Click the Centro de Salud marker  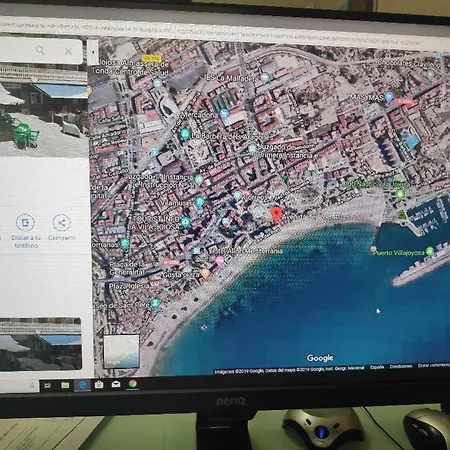tap(157, 83)
